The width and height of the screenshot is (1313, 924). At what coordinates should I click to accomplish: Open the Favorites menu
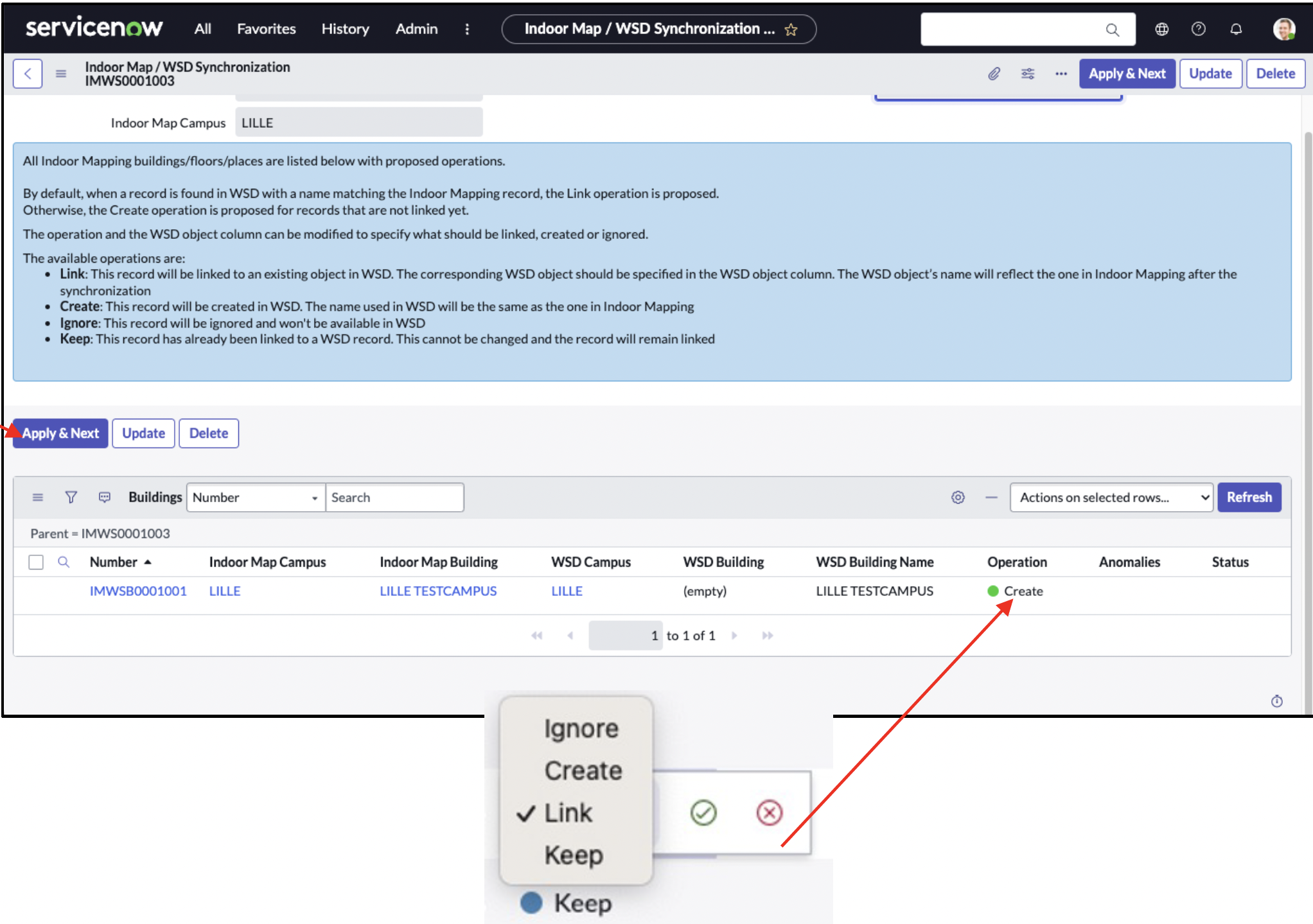(266, 29)
